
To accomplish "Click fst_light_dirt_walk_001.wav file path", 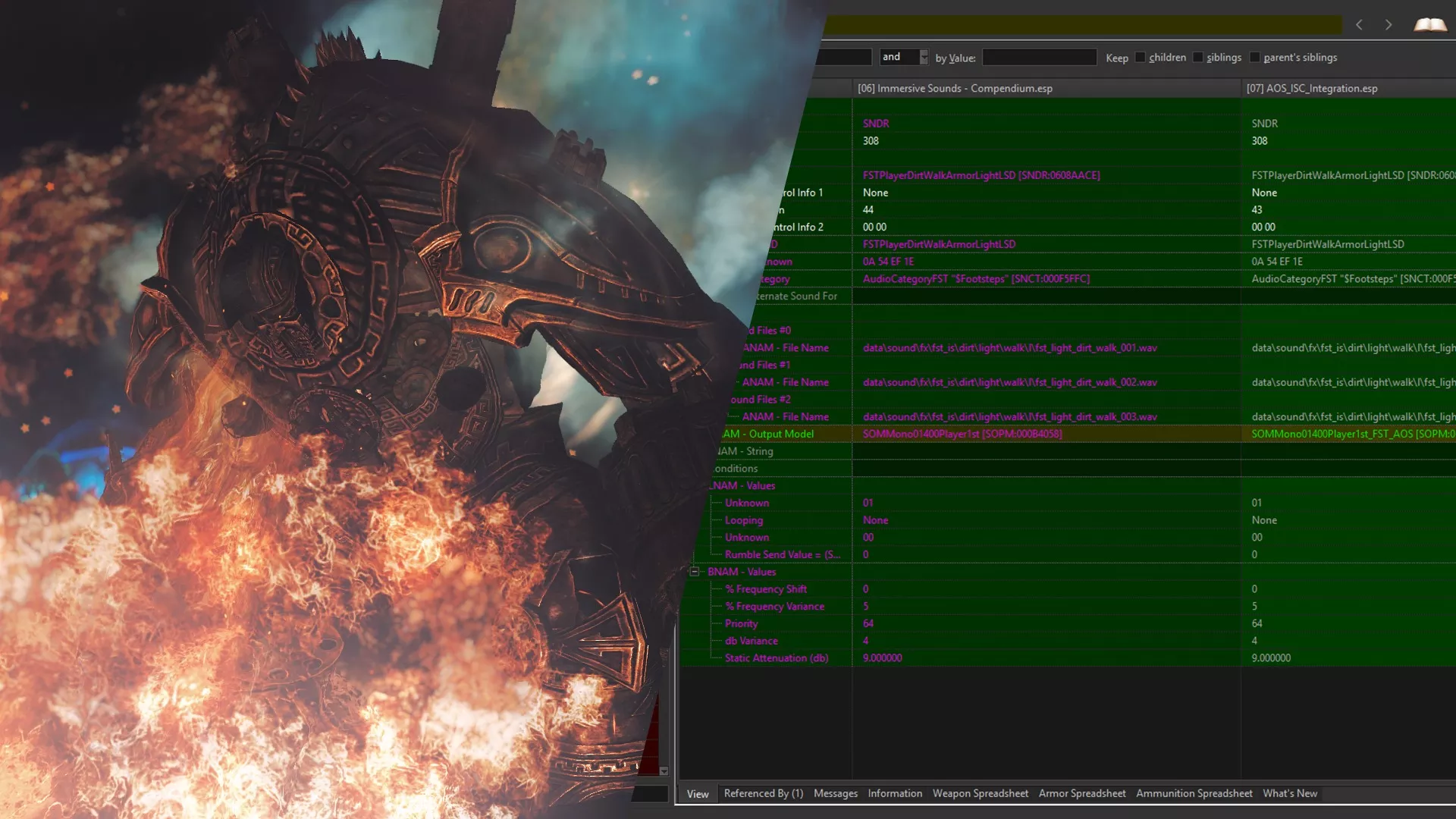I will [1010, 348].
